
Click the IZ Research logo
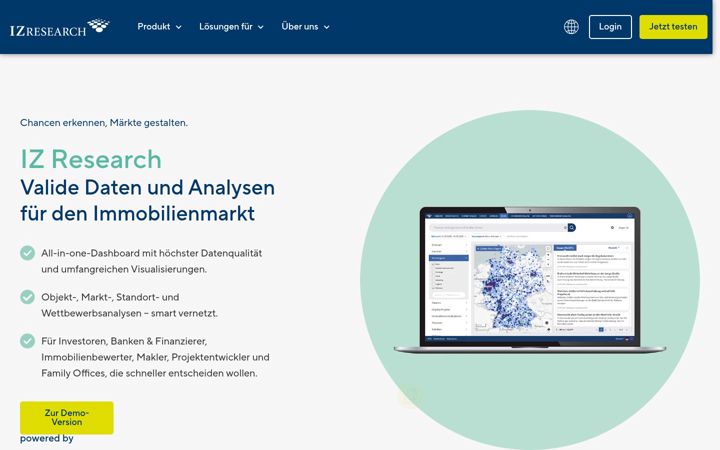pos(59,28)
